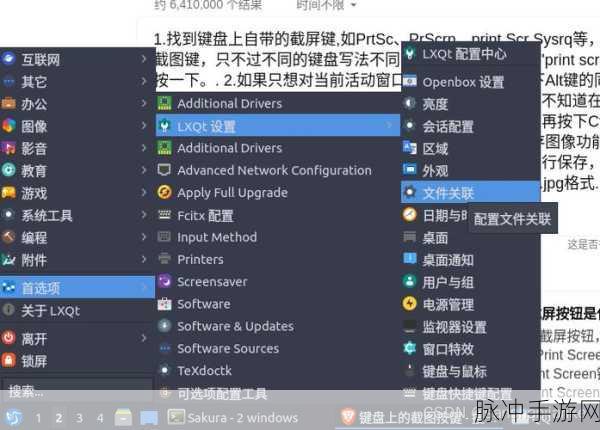Expand the 互联网 submenu arrow
This screenshot has width=600, height=430.
coord(144,59)
